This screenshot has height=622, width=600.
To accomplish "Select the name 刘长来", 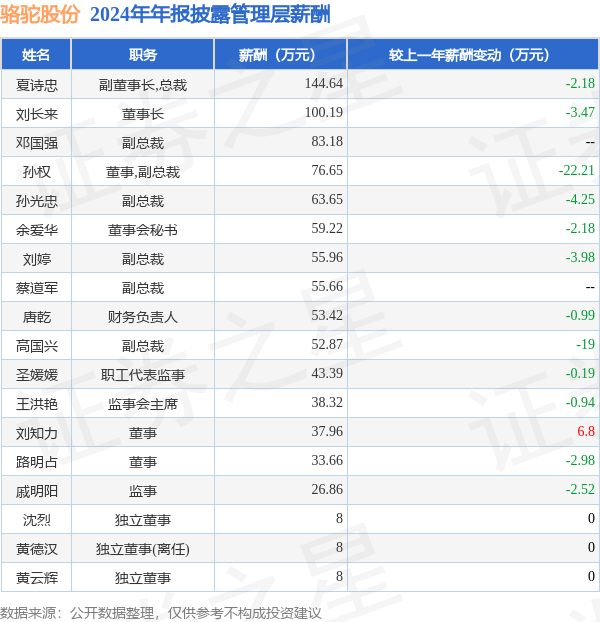I will coord(37,114).
